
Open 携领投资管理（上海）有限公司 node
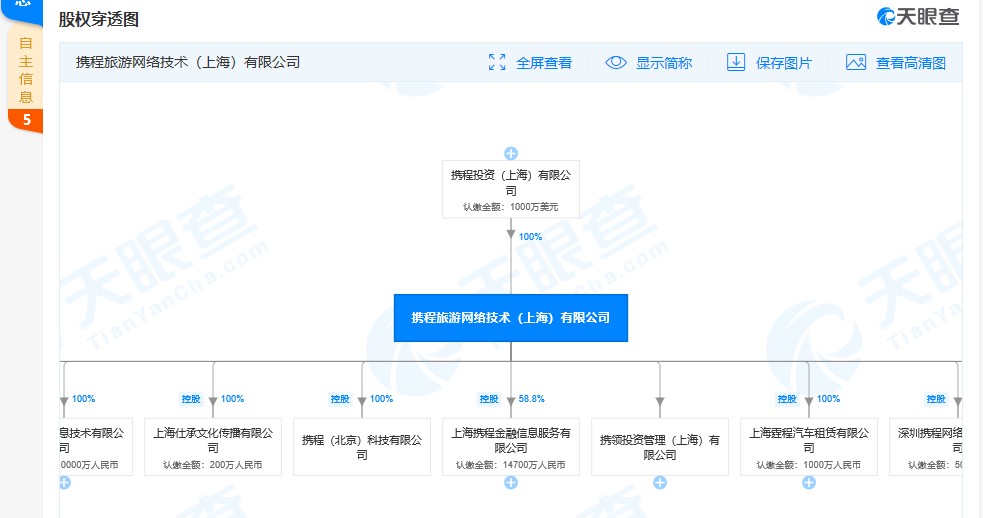(x=660, y=447)
